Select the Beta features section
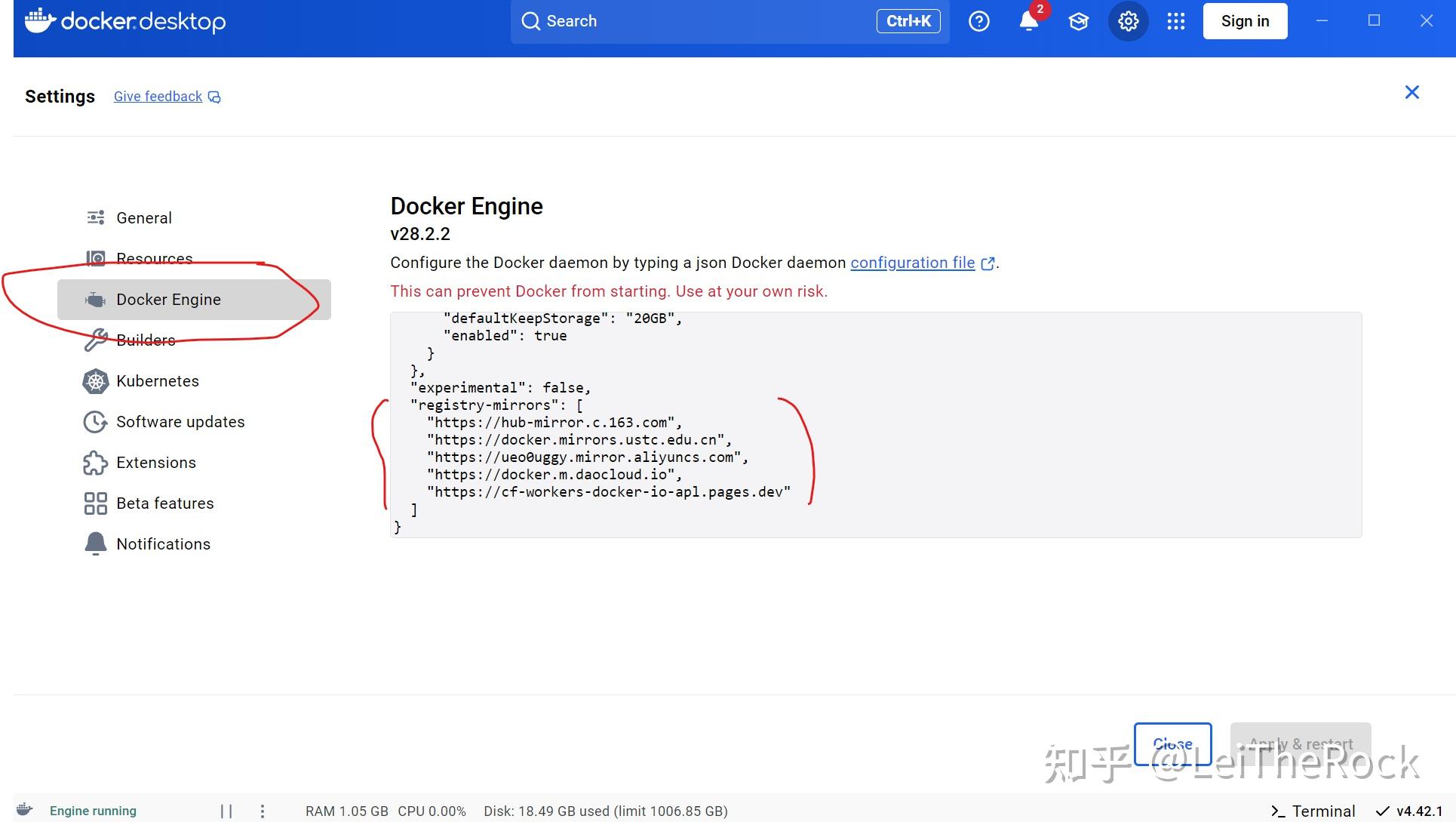Image resolution: width=1456 pixels, height=822 pixels. [164, 503]
